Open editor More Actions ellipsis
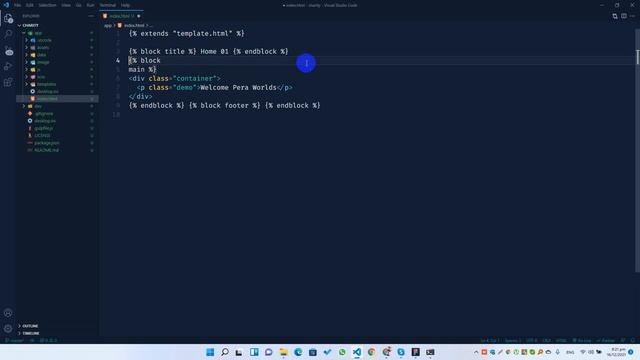 coord(633,16)
